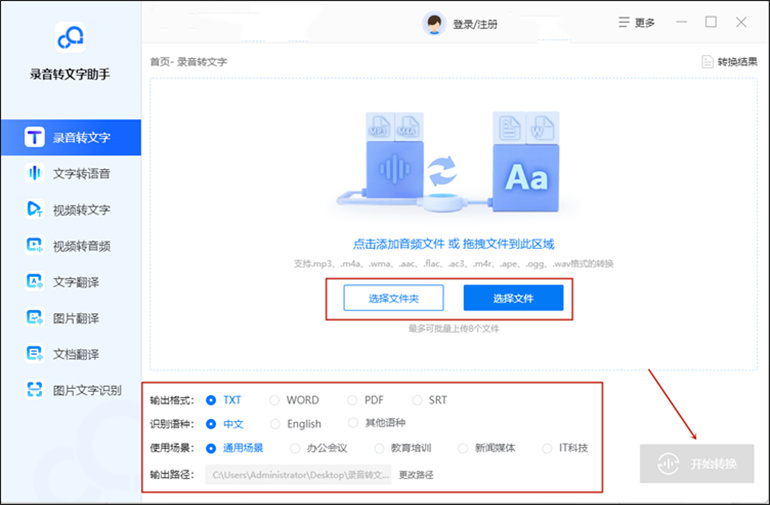Select PDF output format
Screen dimensions: 770x505
tap(365, 400)
